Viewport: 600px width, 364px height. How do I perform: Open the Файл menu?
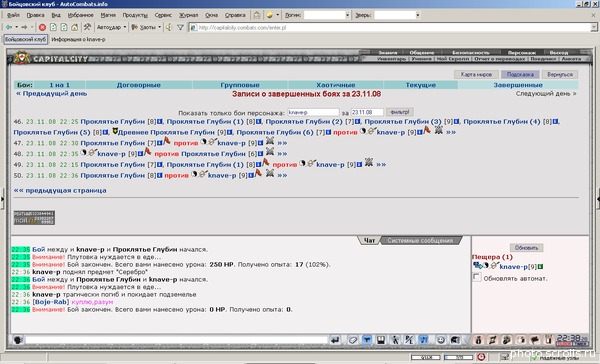click(x=13, y=15)
